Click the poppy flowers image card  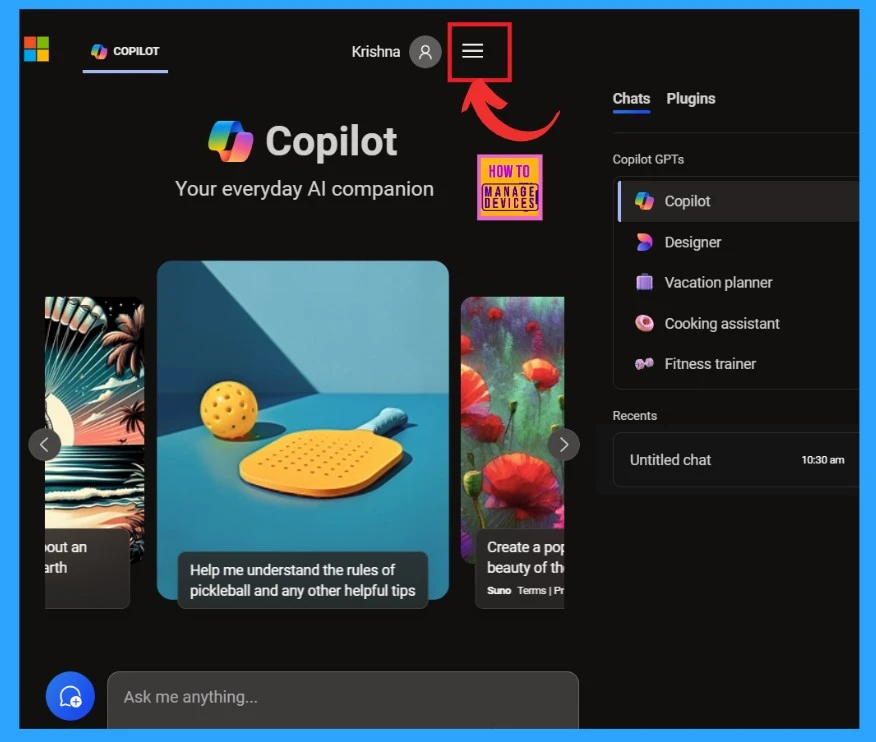pos(512,412)
